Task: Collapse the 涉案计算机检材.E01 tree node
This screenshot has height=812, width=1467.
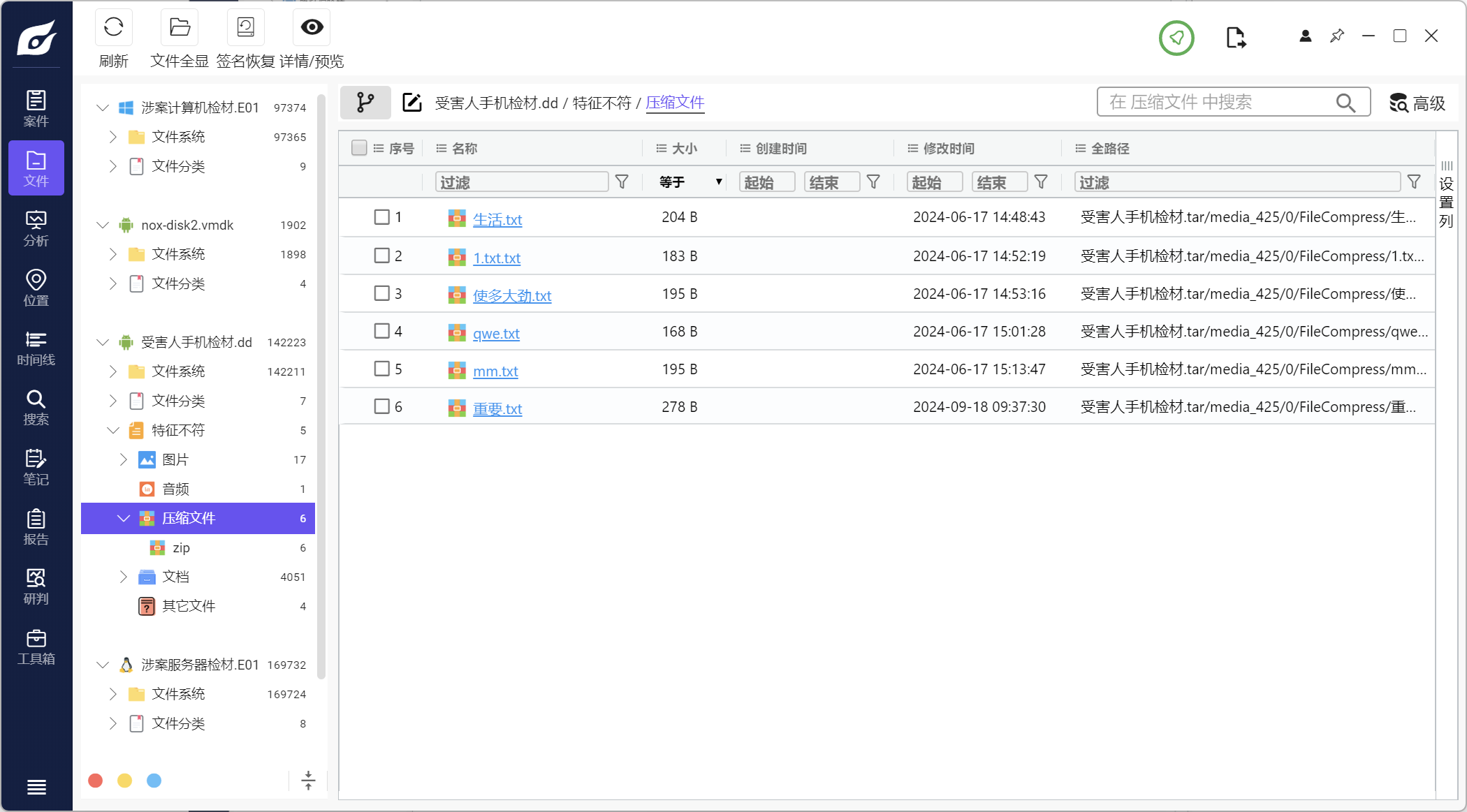Action: (x=103, y=108)
